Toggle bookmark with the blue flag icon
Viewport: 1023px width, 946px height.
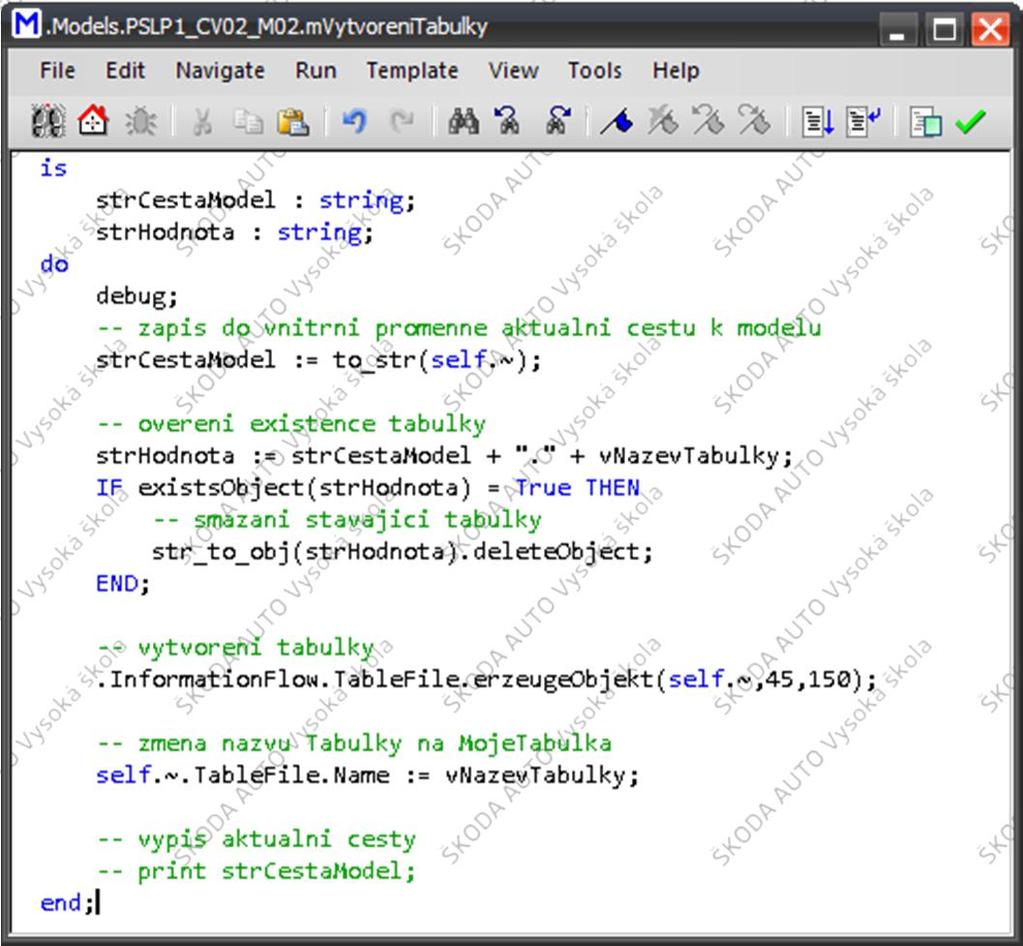(617, 121)
